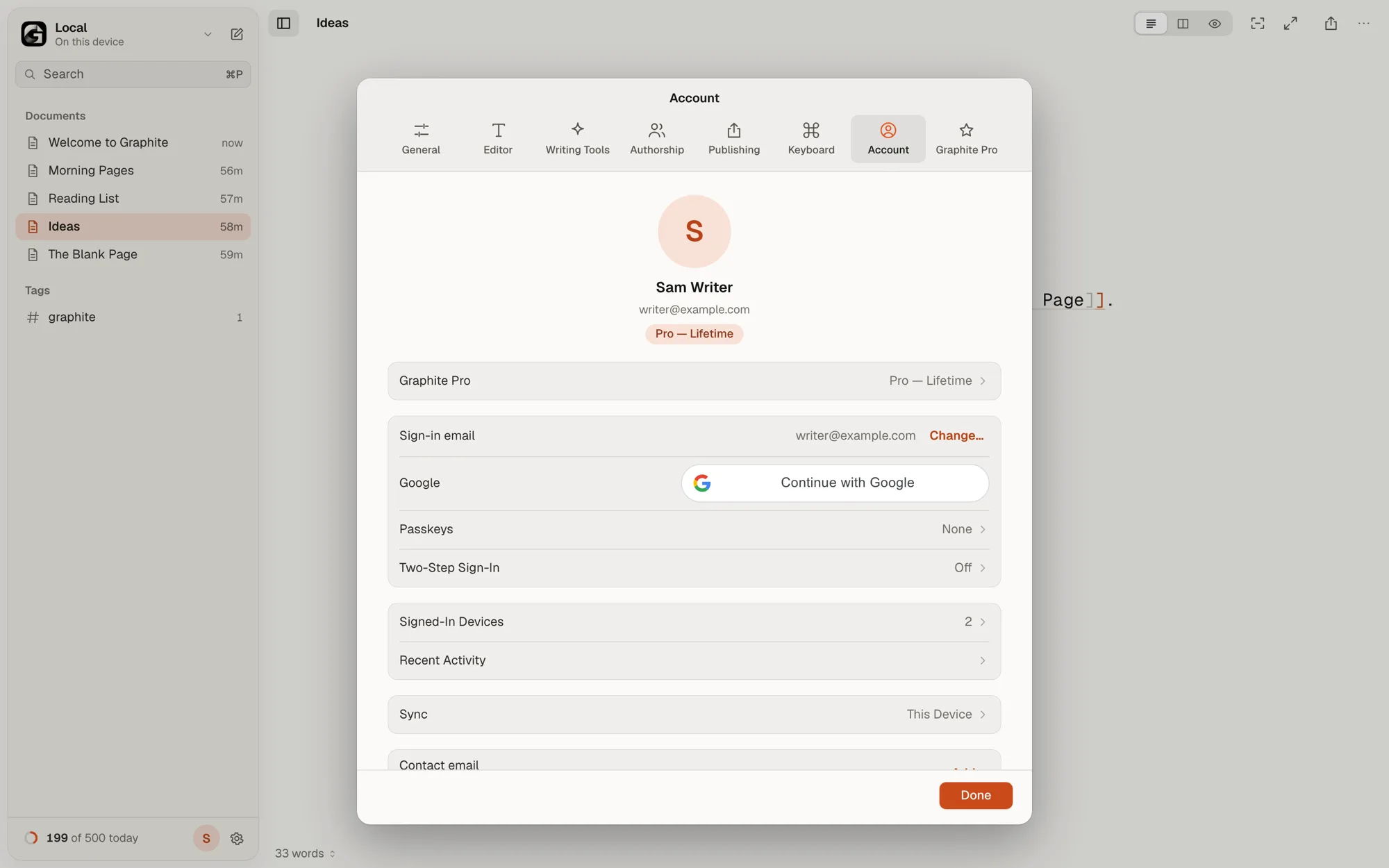
Task: Click Continue with Google button
Action: (835, 483)
